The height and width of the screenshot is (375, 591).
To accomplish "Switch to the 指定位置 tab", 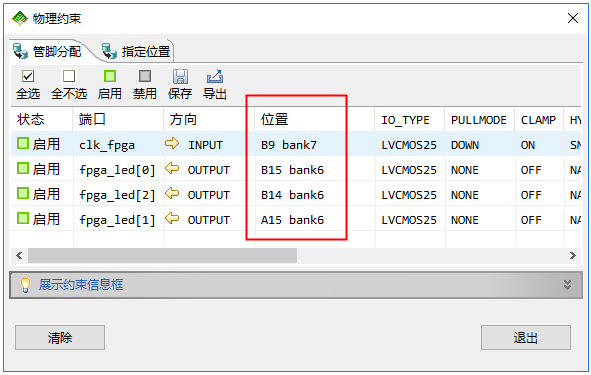I will coord(136,51).
